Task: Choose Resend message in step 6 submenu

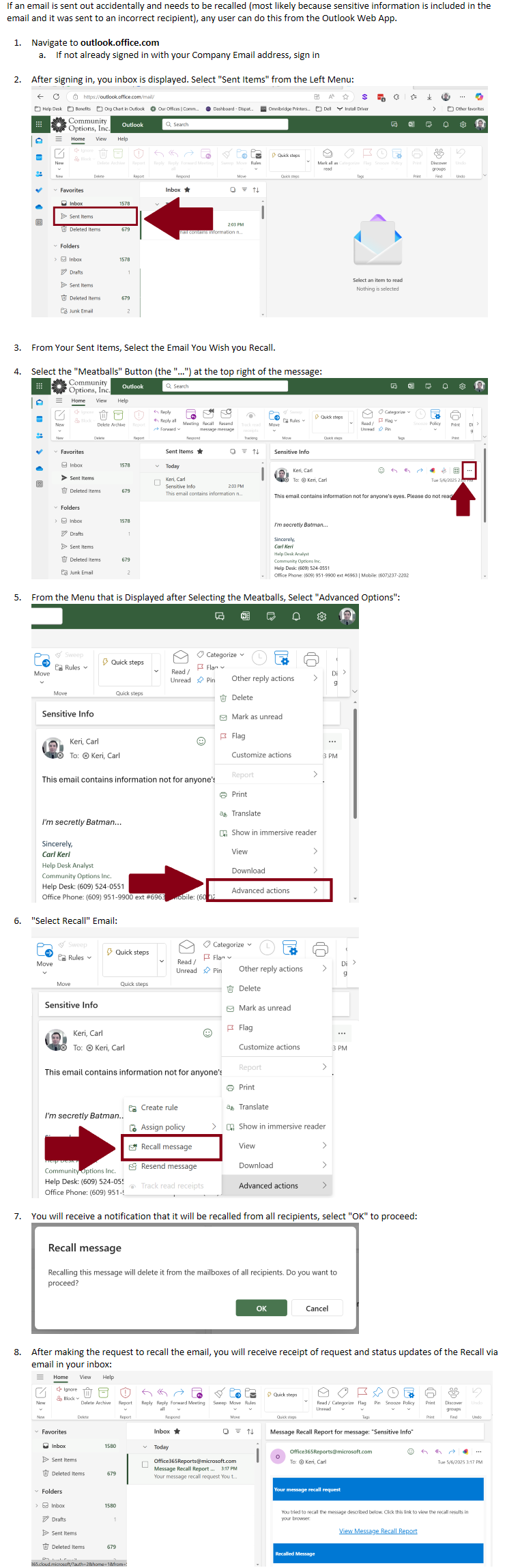Action: pyautogui.click(x=172, y=1166)
